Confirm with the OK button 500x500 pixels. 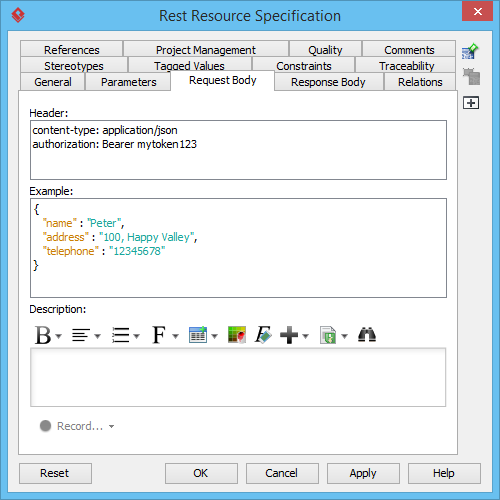coord(201,473)
